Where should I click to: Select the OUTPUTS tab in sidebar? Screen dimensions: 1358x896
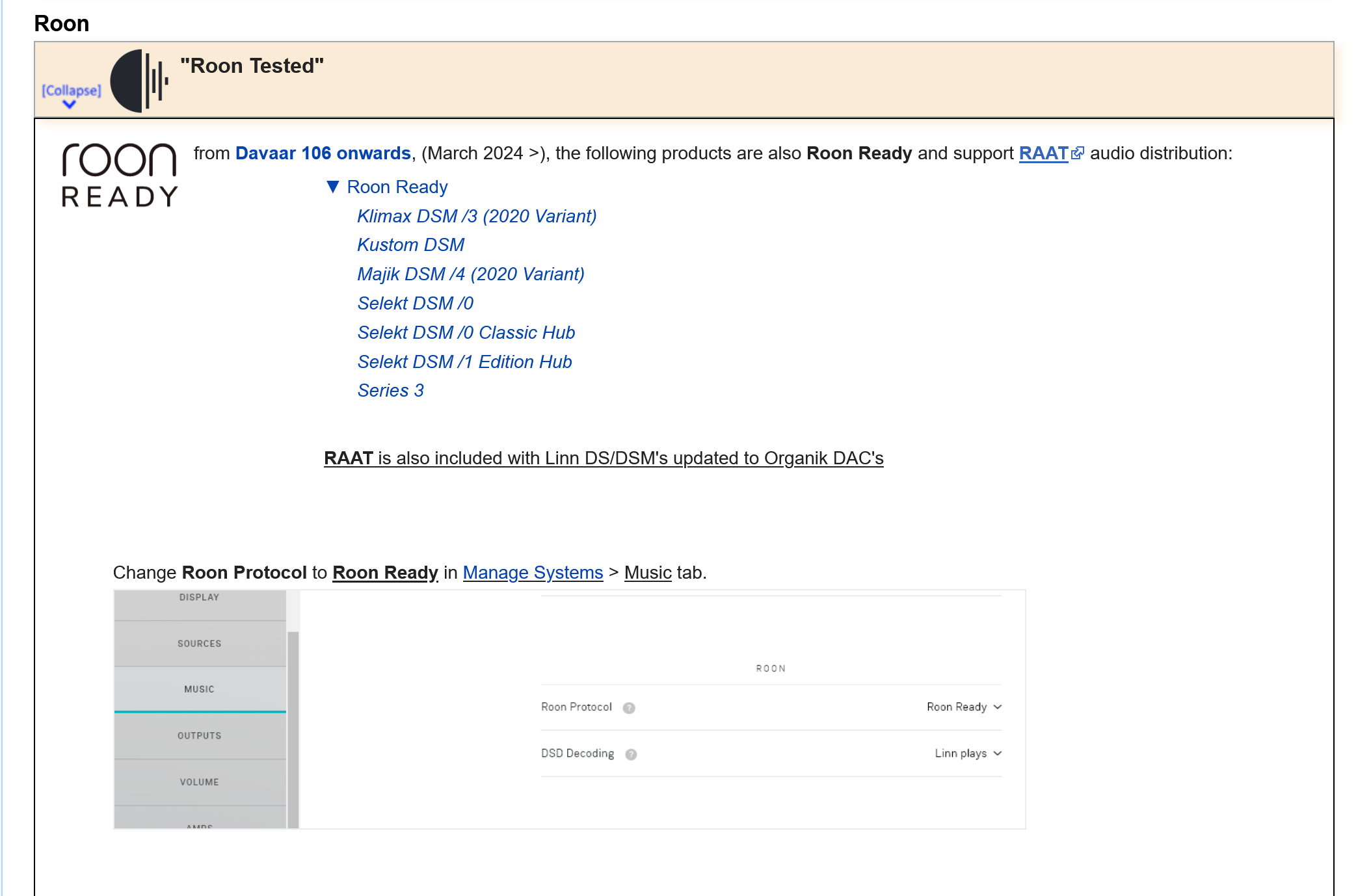pyautogui.click(x=199, y=736)
